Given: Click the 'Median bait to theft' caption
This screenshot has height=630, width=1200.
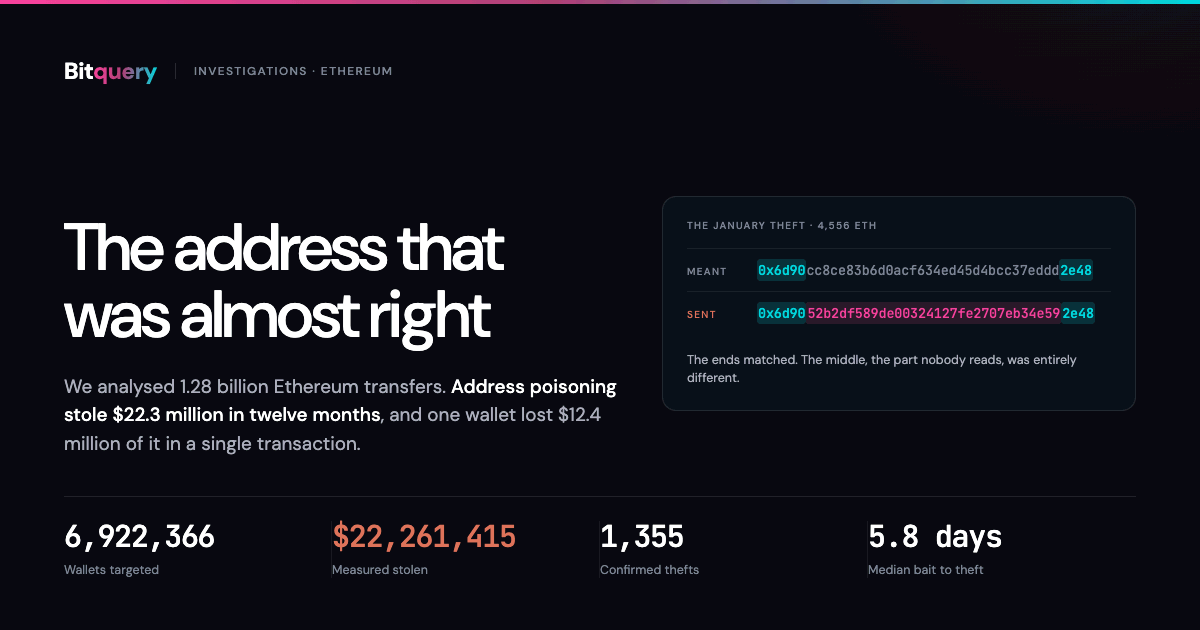Looking at the screenshot, I should [x=926, y=570].
